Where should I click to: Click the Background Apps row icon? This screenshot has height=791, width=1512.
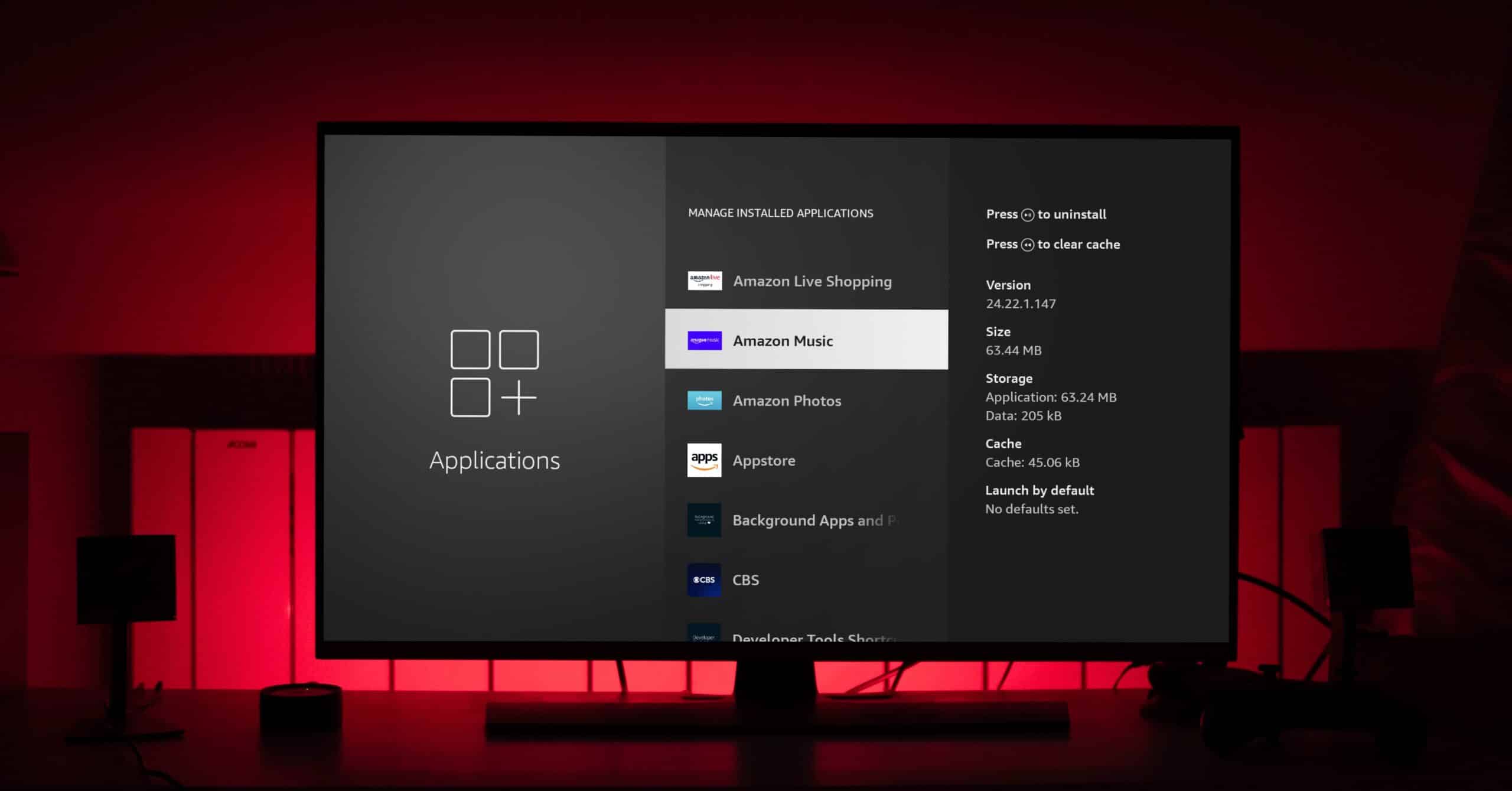coord(705,520)
